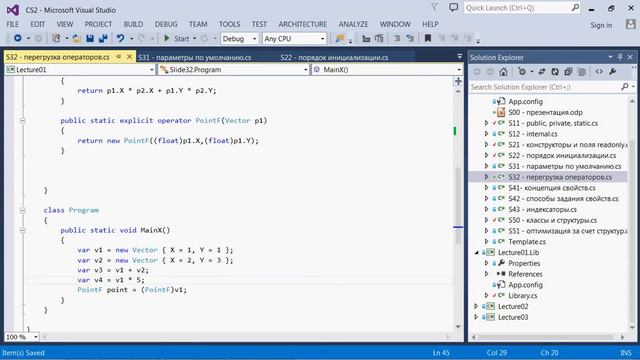Collapse the Lecture01.Lib project node
Image resolution: width=640 pixels, height=360 pixels.
point(476,253)
